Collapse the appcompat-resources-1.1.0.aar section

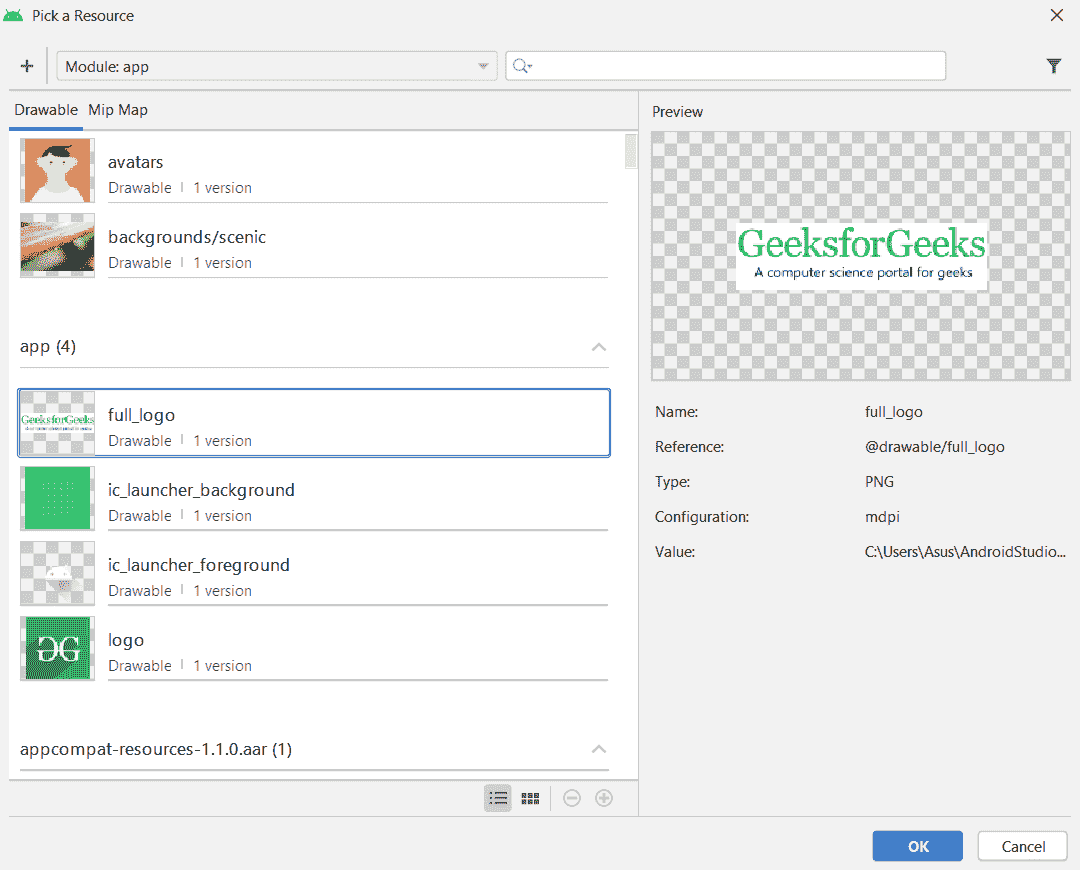598,749
